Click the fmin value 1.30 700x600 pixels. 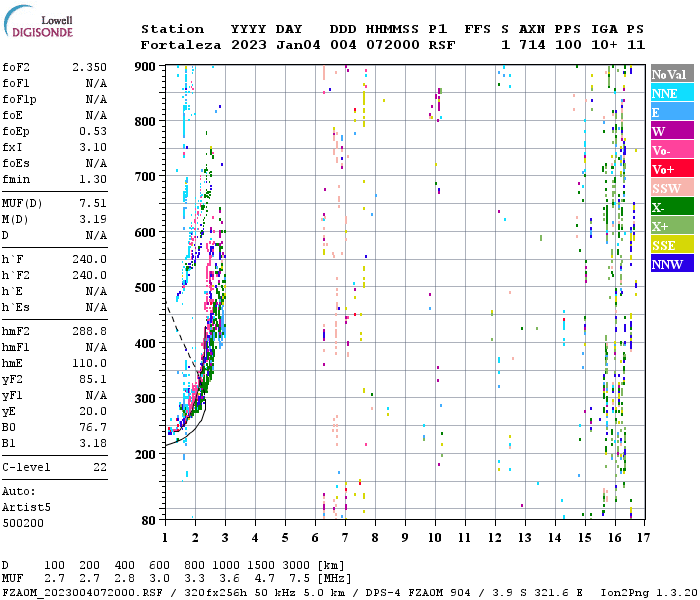click(93, 179)
